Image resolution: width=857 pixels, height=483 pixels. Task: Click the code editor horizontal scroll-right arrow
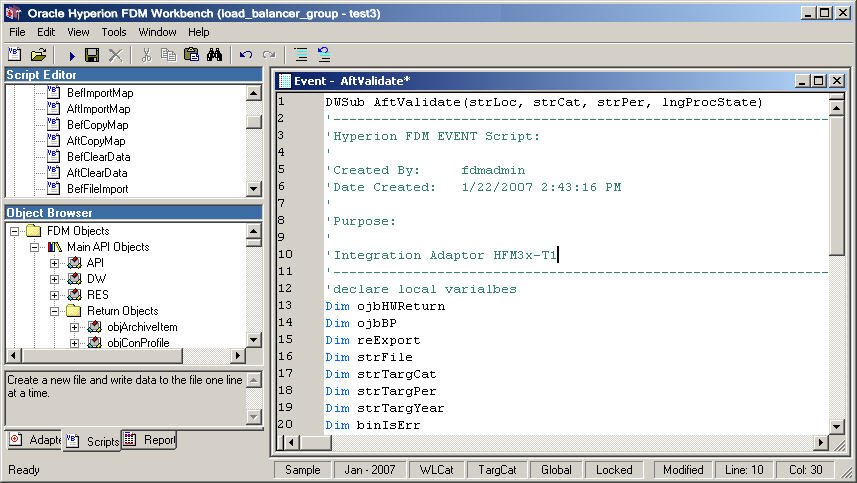point(820,442)
